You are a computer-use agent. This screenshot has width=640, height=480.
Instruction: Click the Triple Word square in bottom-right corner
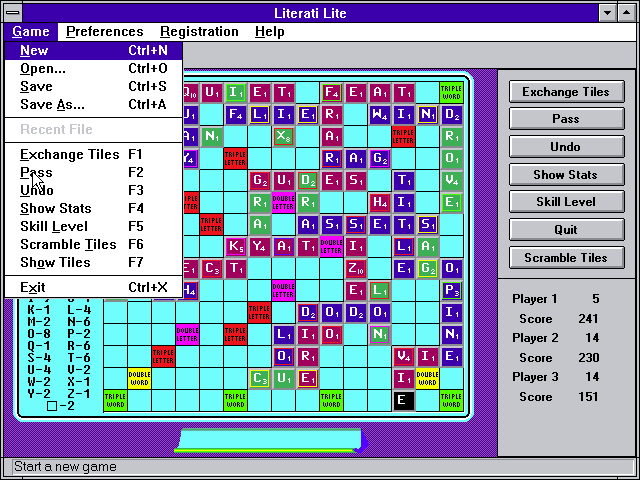(452, 400)
